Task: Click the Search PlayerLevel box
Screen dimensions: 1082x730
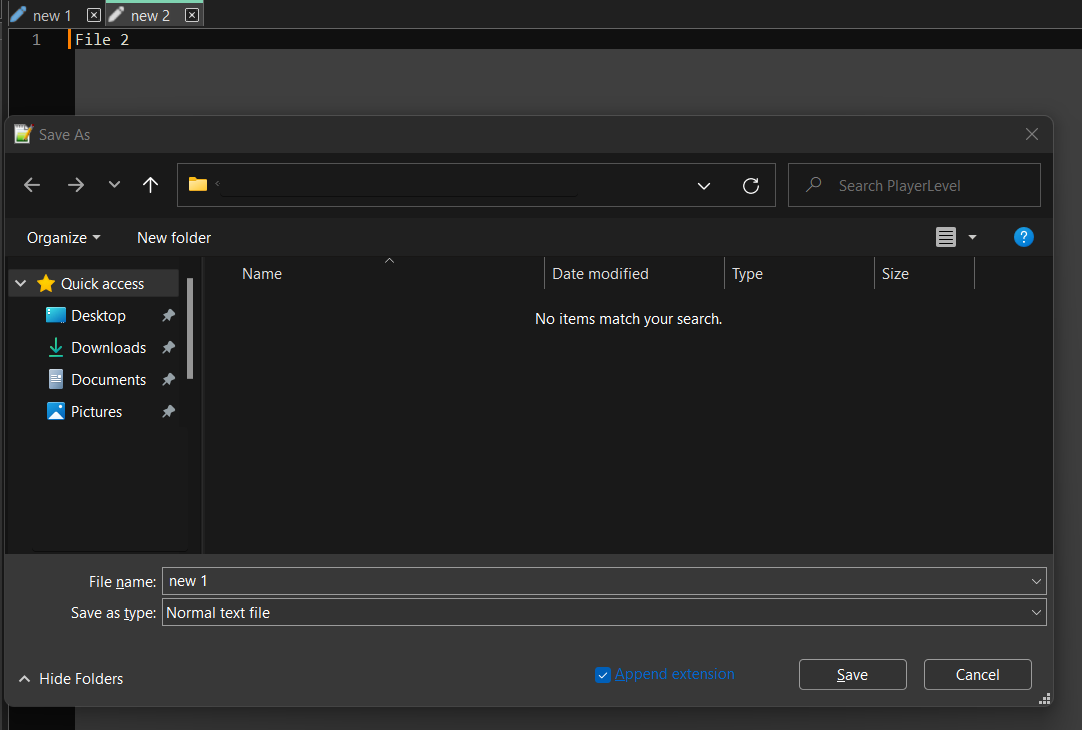Action: point(914,185)
